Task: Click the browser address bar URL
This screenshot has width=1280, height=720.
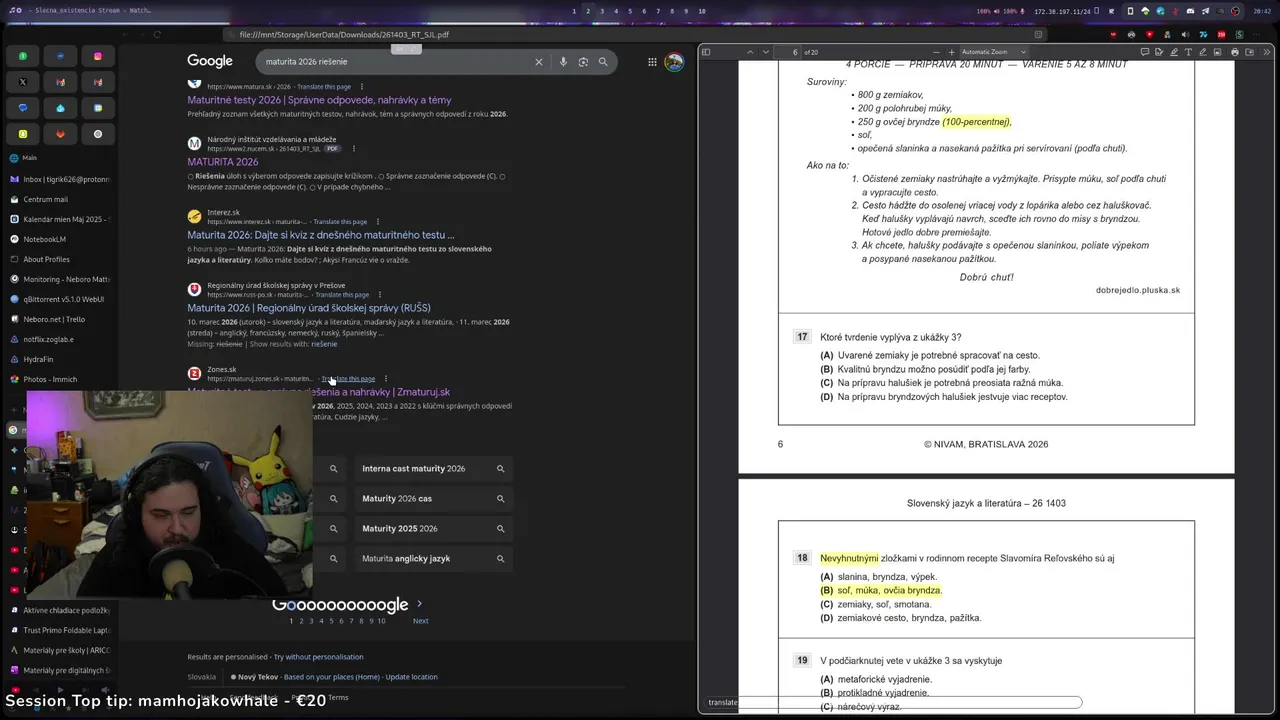Action: point(344,35)
